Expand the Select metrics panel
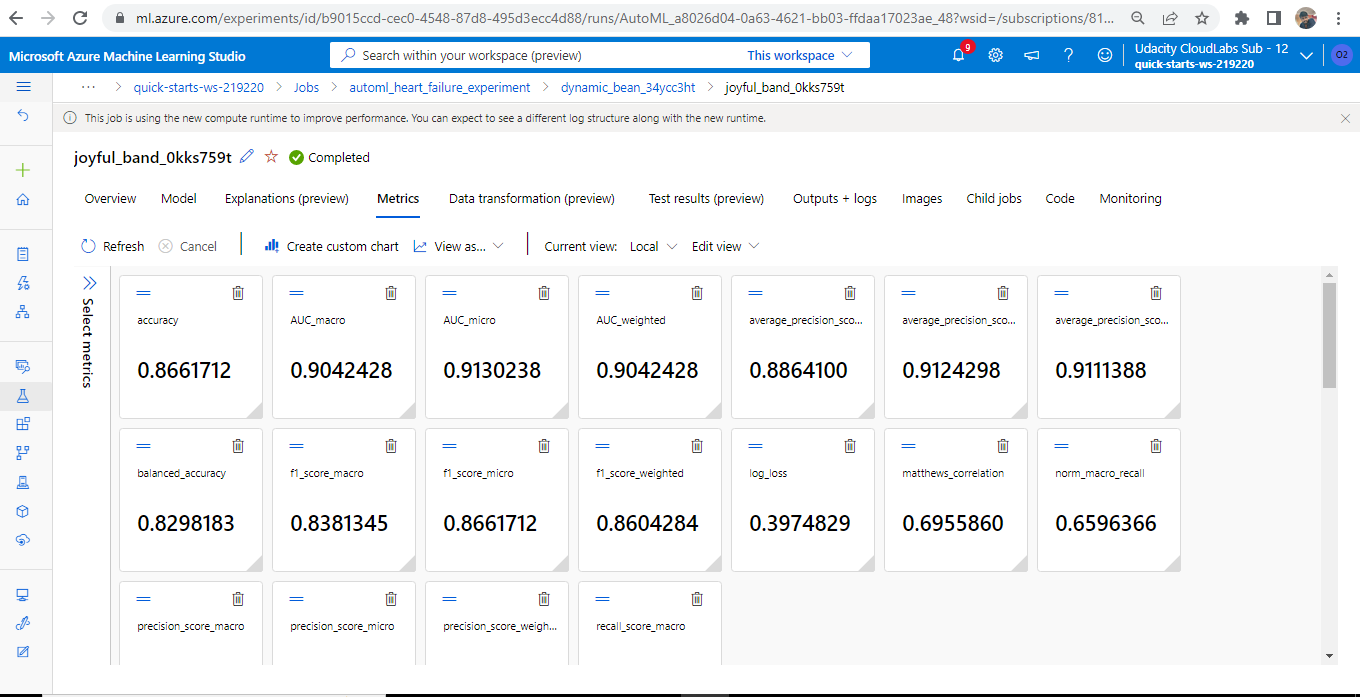 (90, 283)
